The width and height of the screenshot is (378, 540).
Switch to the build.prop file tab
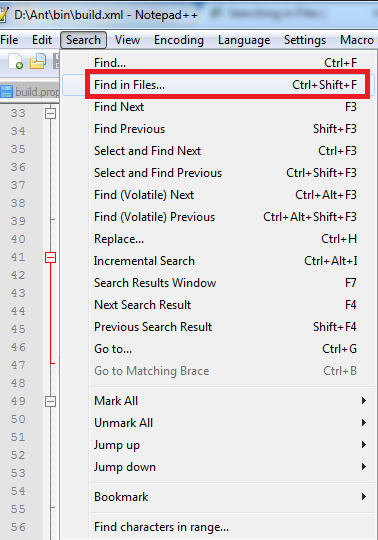pos(30,92)
